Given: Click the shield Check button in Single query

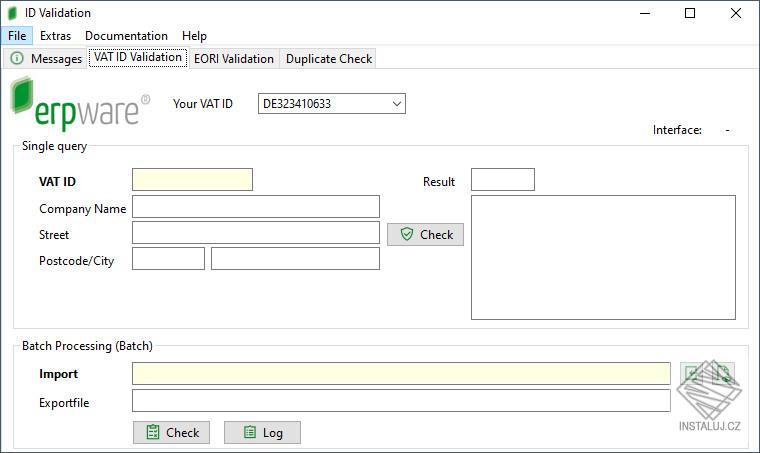Looking at the screenshot, I should [x=426, y=234].
